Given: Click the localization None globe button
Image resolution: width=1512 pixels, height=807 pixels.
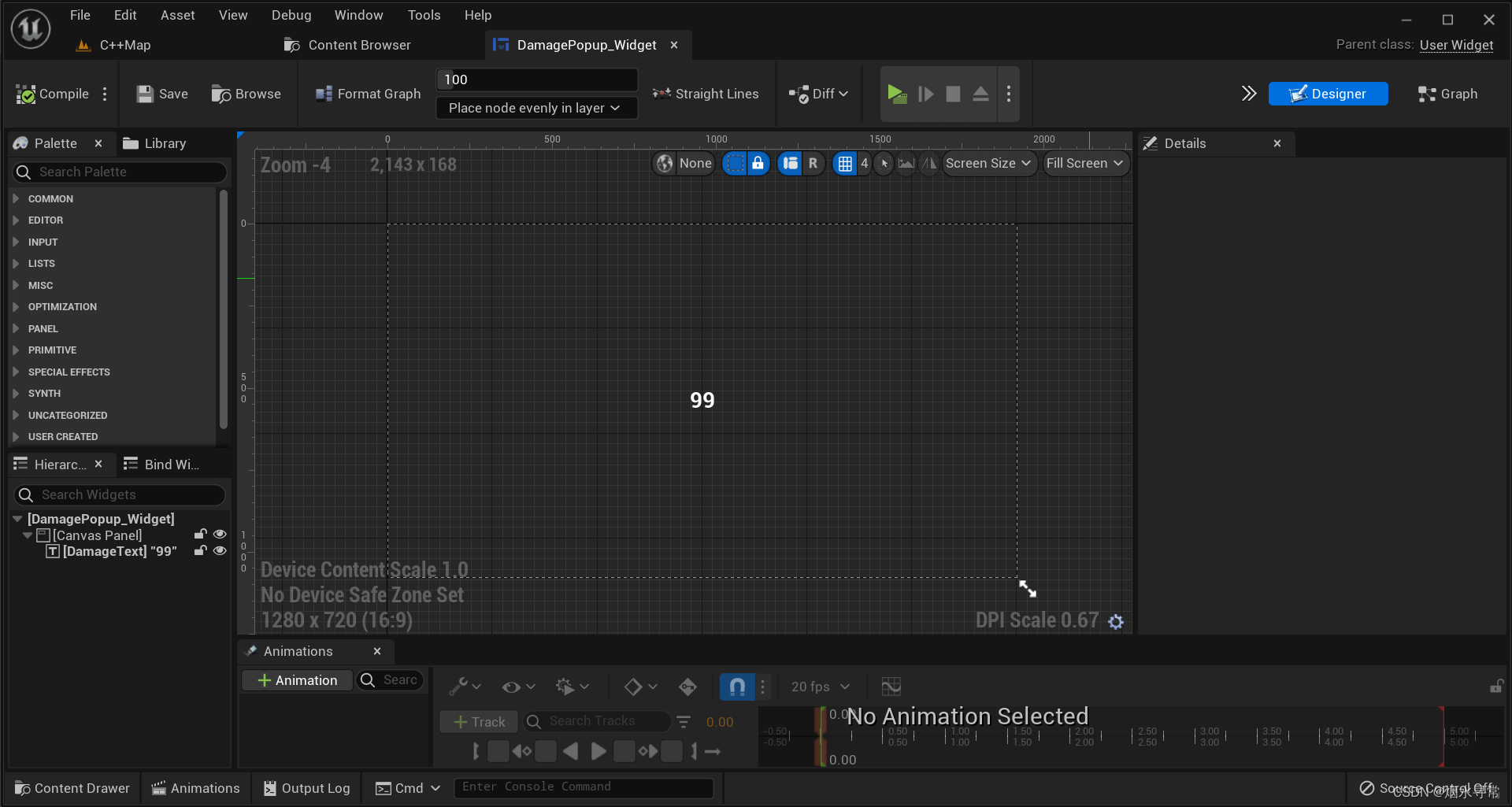Looking at the screenshot, I should coord(684,163).
